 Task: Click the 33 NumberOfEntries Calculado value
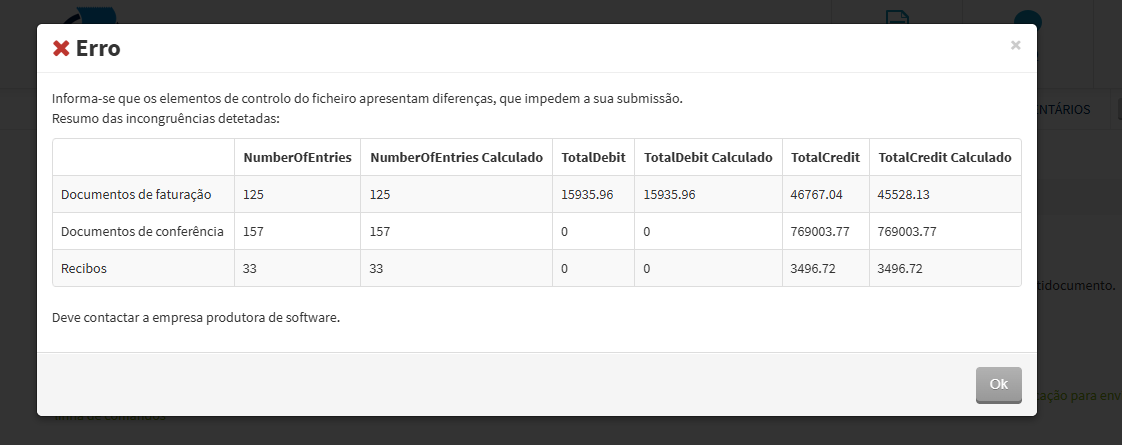coord(376,268)
